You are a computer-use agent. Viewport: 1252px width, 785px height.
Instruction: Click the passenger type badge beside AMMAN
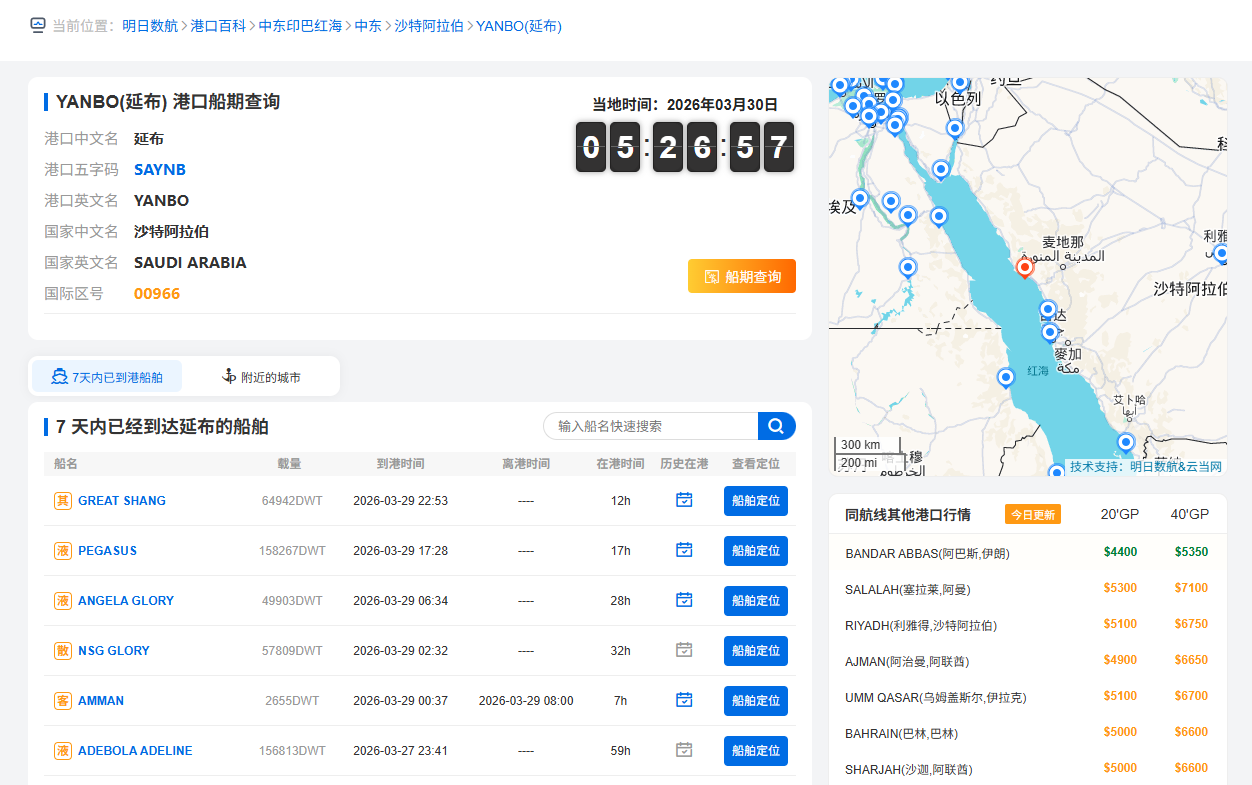tap(63, 701)
